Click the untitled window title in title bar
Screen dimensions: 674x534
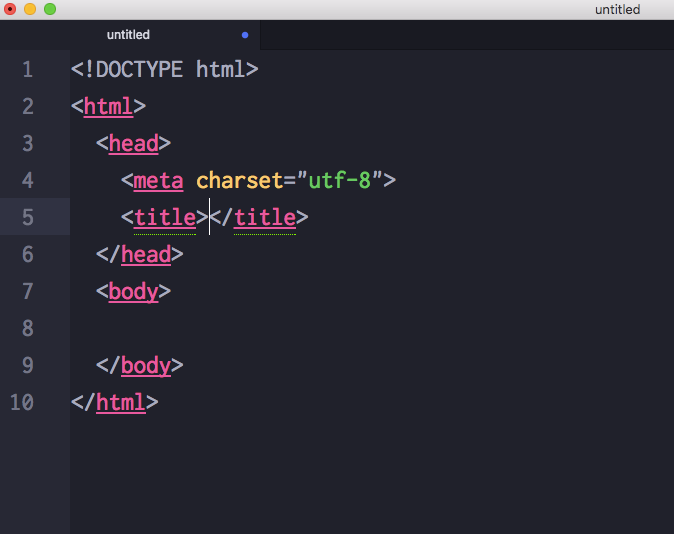click(617, 9)
